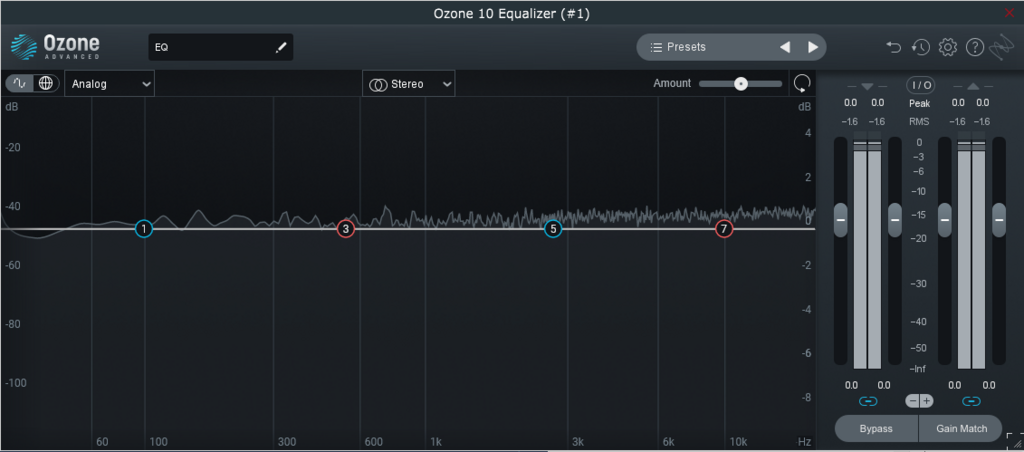Click the iZotope logo beside the help icon
The height and width of the screenshot is (452, 1024).
point(1000,47)
